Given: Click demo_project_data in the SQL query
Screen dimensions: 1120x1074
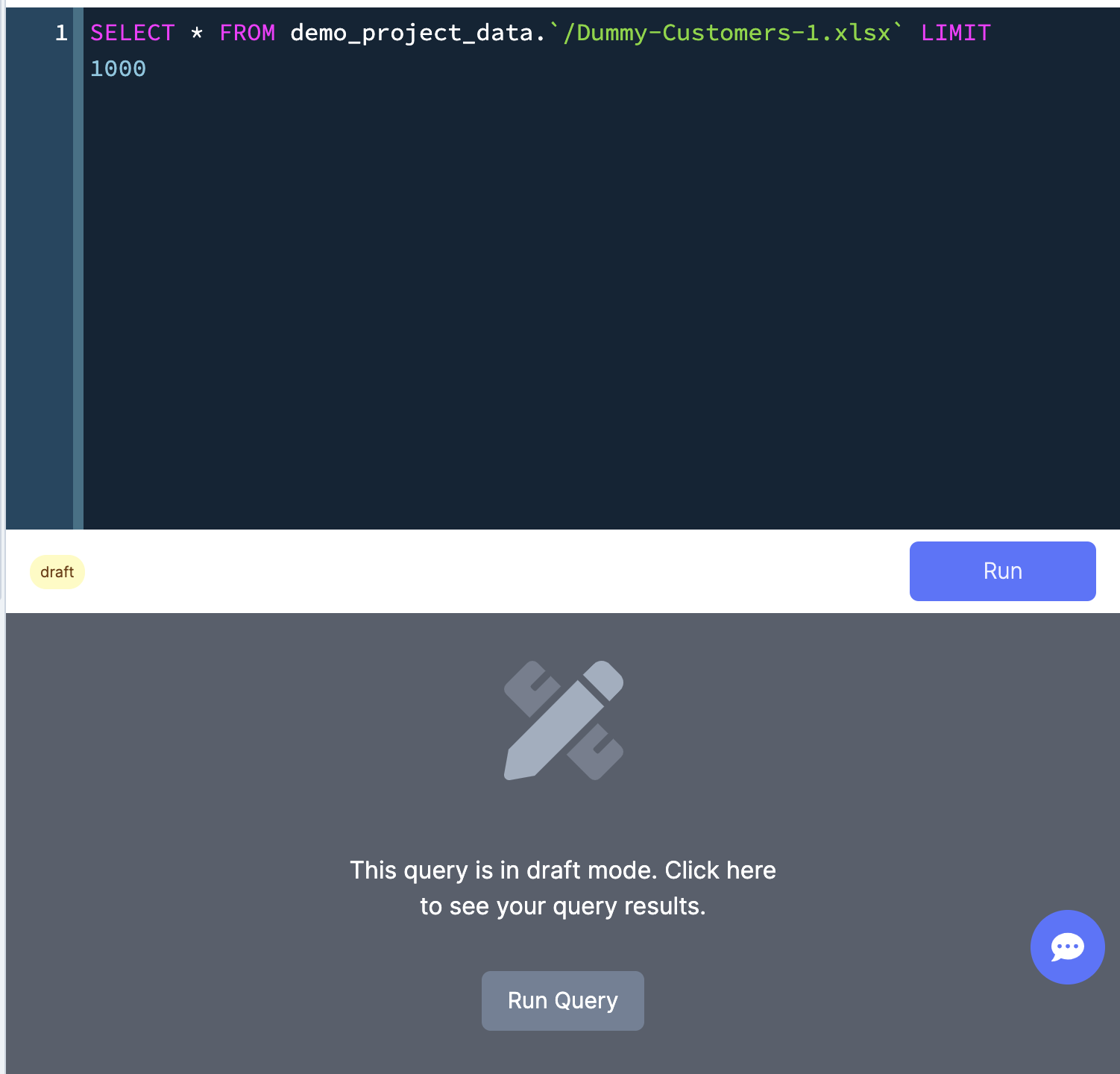Looking at the screenshot, I should pyautogui.click(x=412, y=33).
